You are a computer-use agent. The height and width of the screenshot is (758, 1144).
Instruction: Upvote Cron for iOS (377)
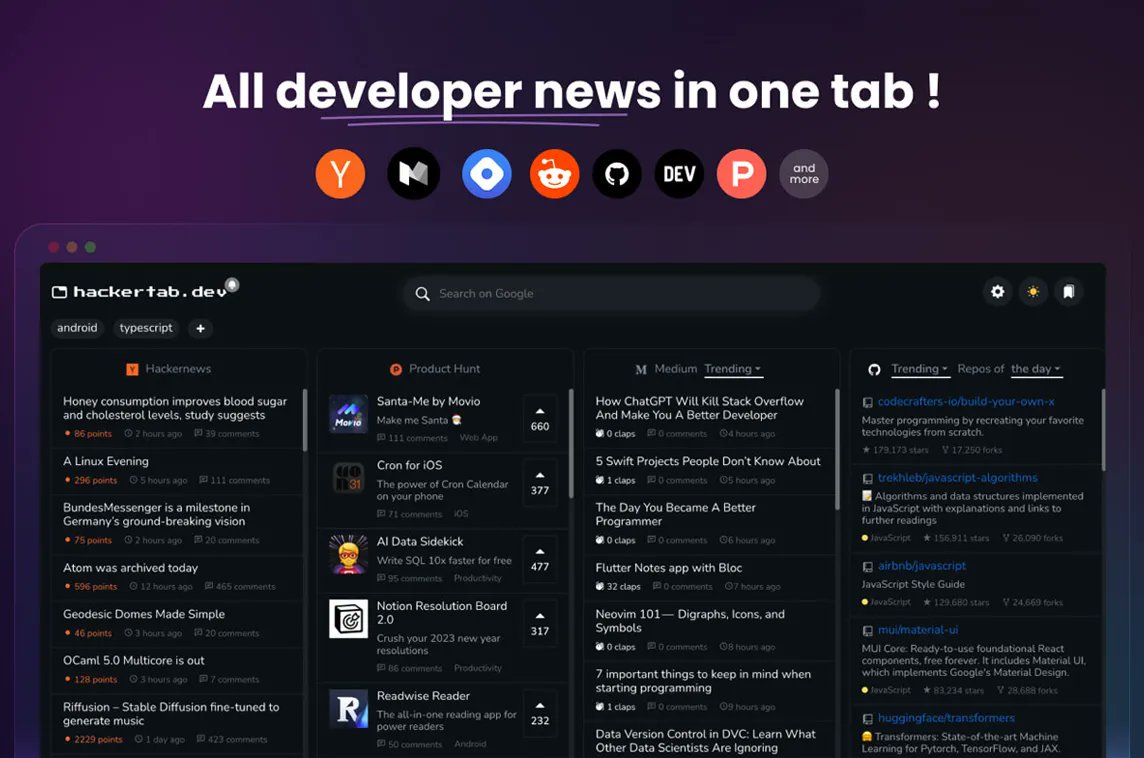(x=540, y=482)
